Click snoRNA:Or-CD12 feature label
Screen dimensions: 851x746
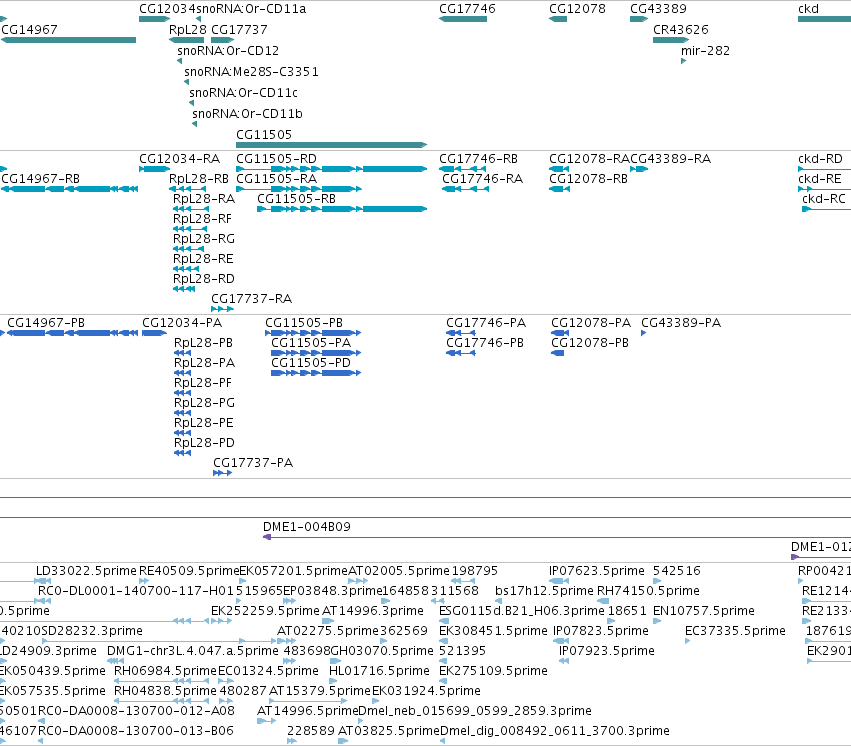[228, 50]
